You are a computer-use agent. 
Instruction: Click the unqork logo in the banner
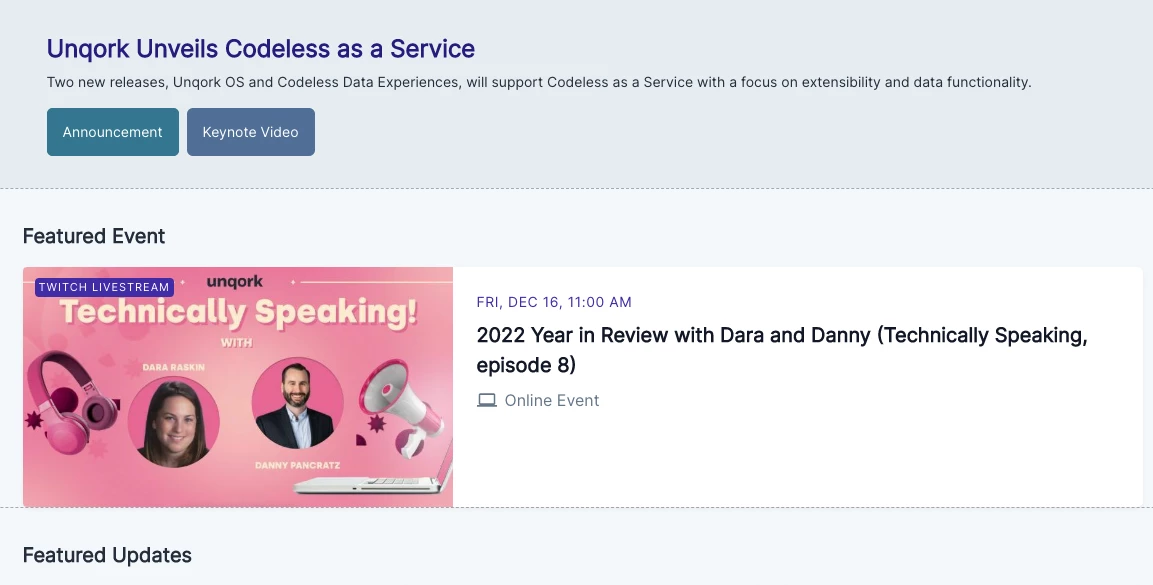(x=235, y=281)
